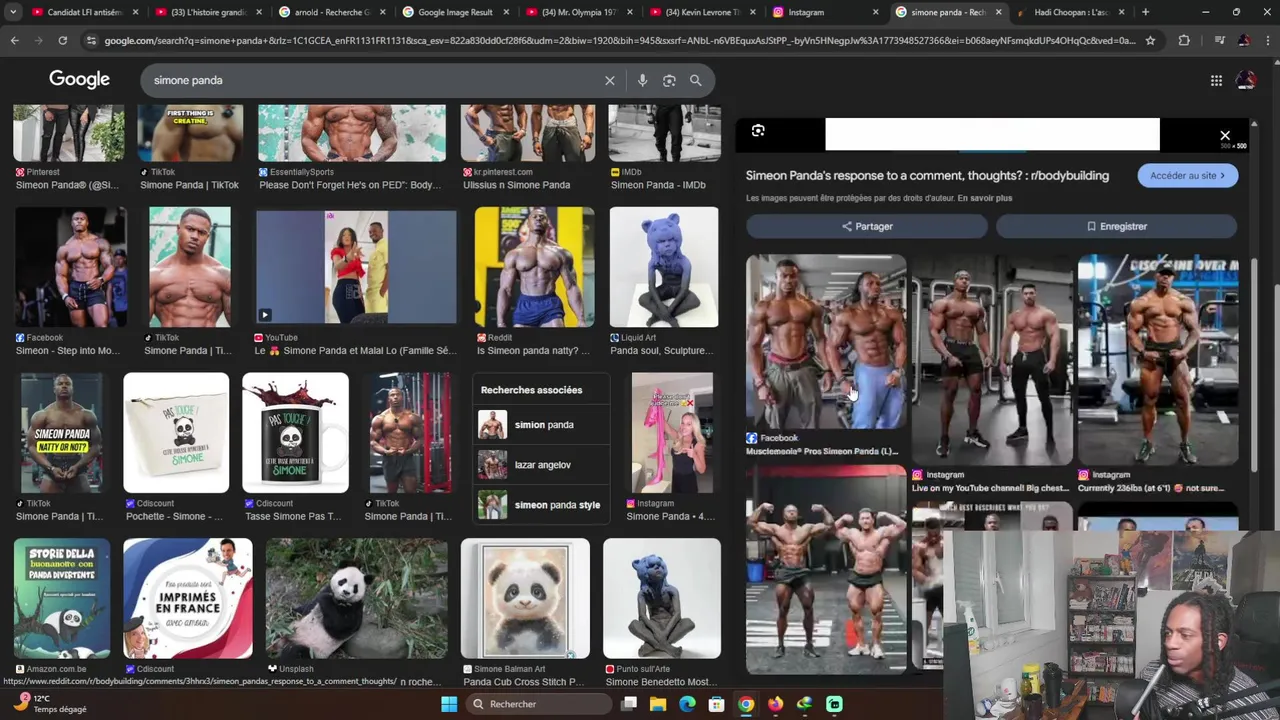Click inside the Google search field
The width and height of the screenshot is (1280, 720).
click(x=375, y=80)
